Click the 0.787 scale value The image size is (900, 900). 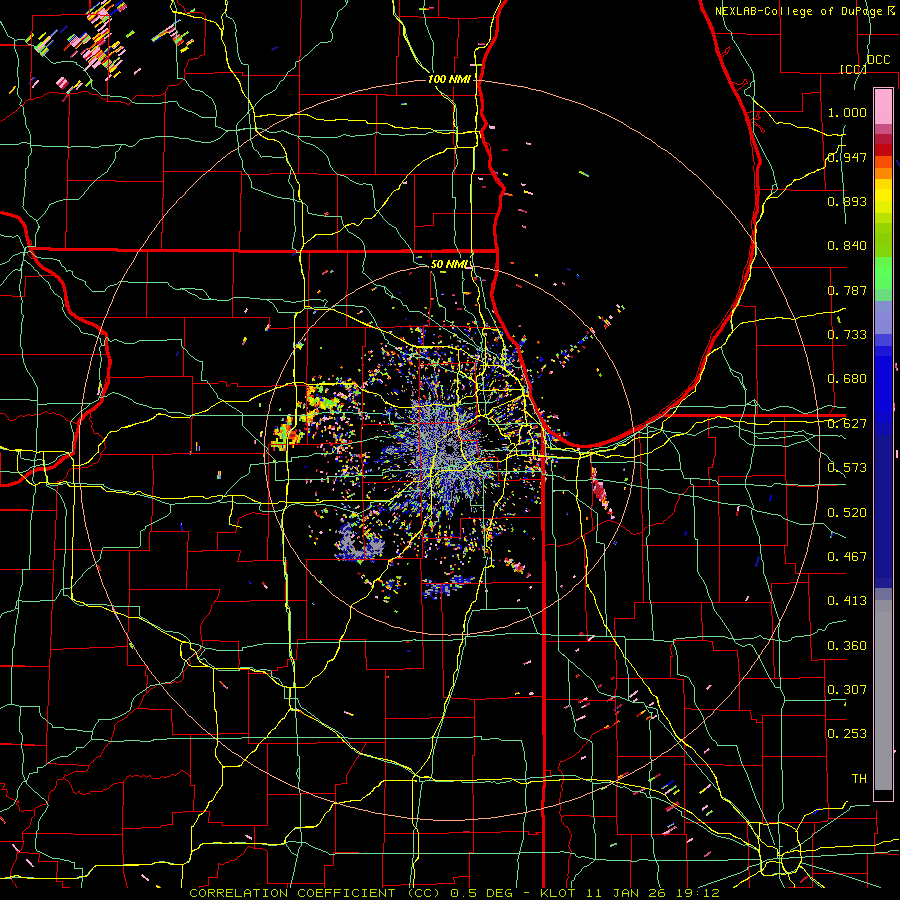pyautogui.click(x=847, y=290)
